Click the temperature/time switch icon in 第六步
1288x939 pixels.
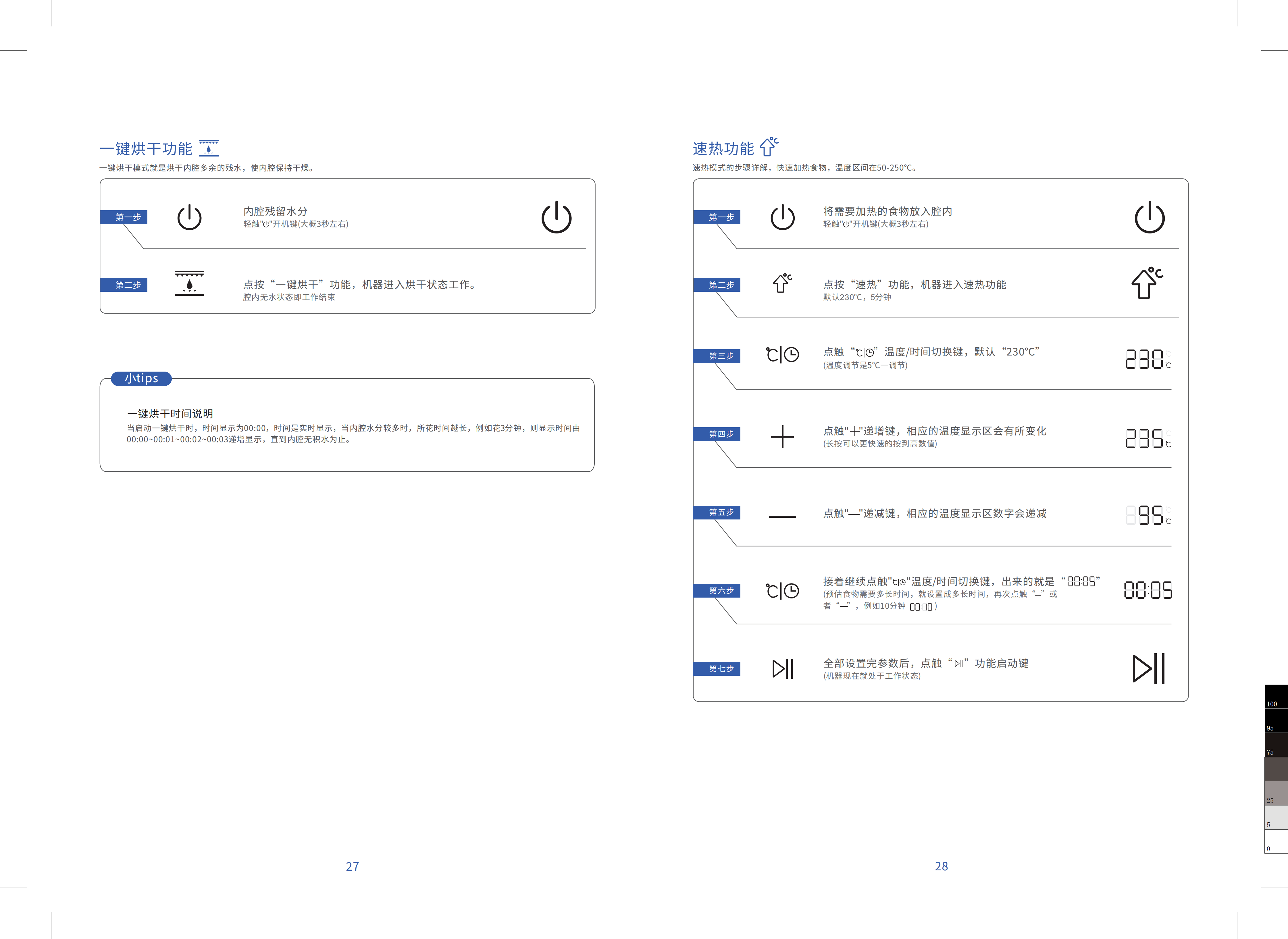(782, 591)
